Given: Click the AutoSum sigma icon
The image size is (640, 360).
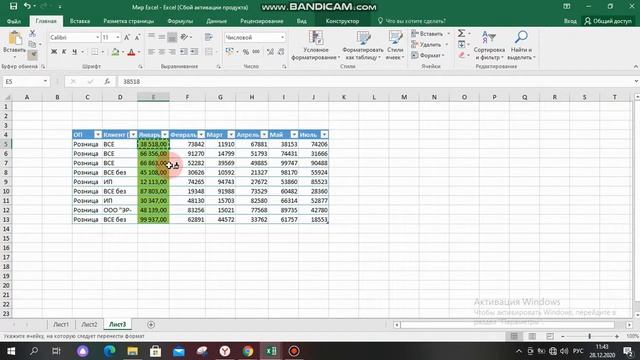Looking at the screenshot, I should pyautogui.click(x=461, y=33).
